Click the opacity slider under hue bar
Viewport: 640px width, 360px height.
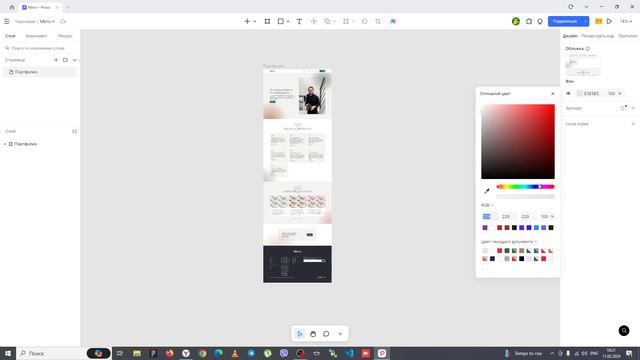coord(525,196)
